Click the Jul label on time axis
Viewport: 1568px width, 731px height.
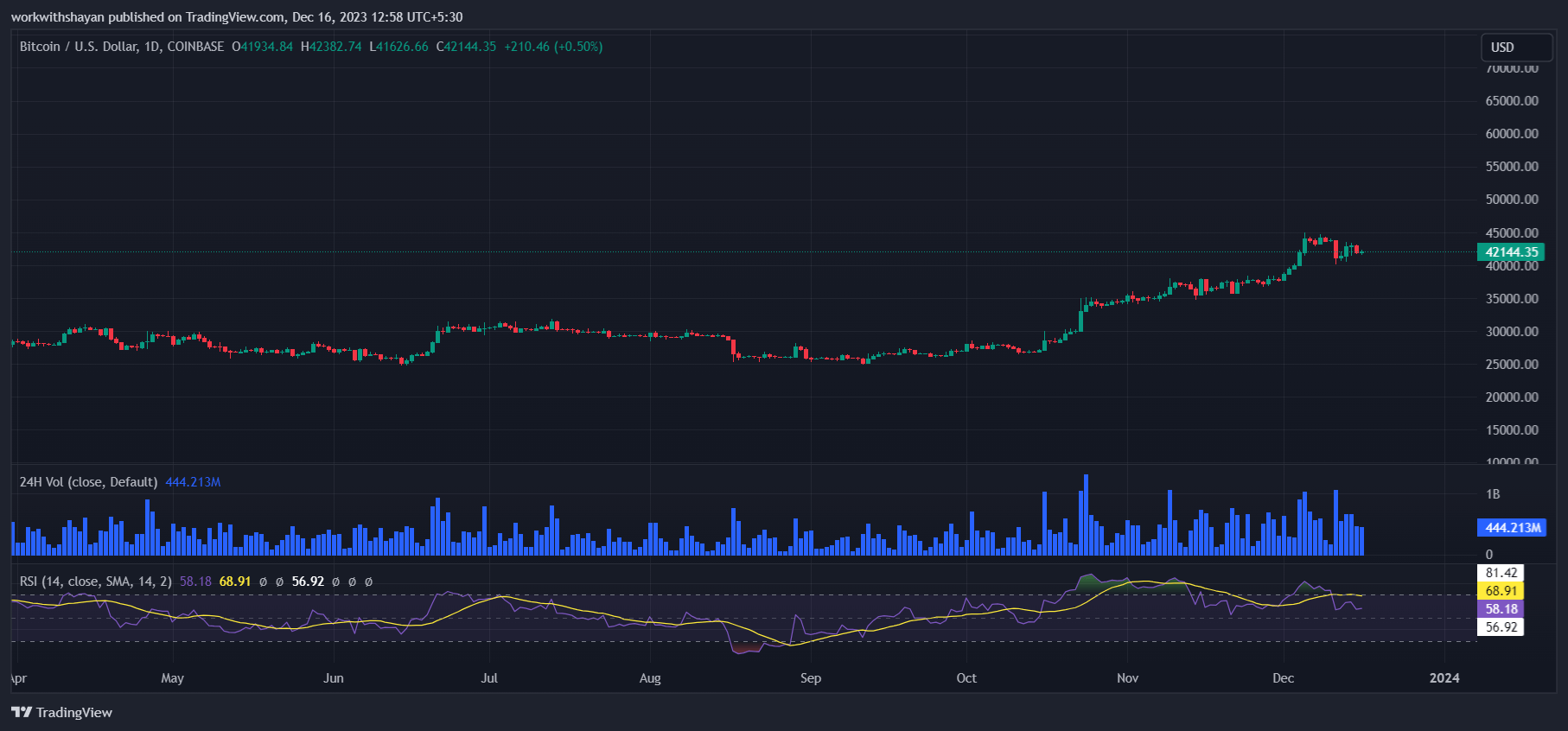point(489,678)
